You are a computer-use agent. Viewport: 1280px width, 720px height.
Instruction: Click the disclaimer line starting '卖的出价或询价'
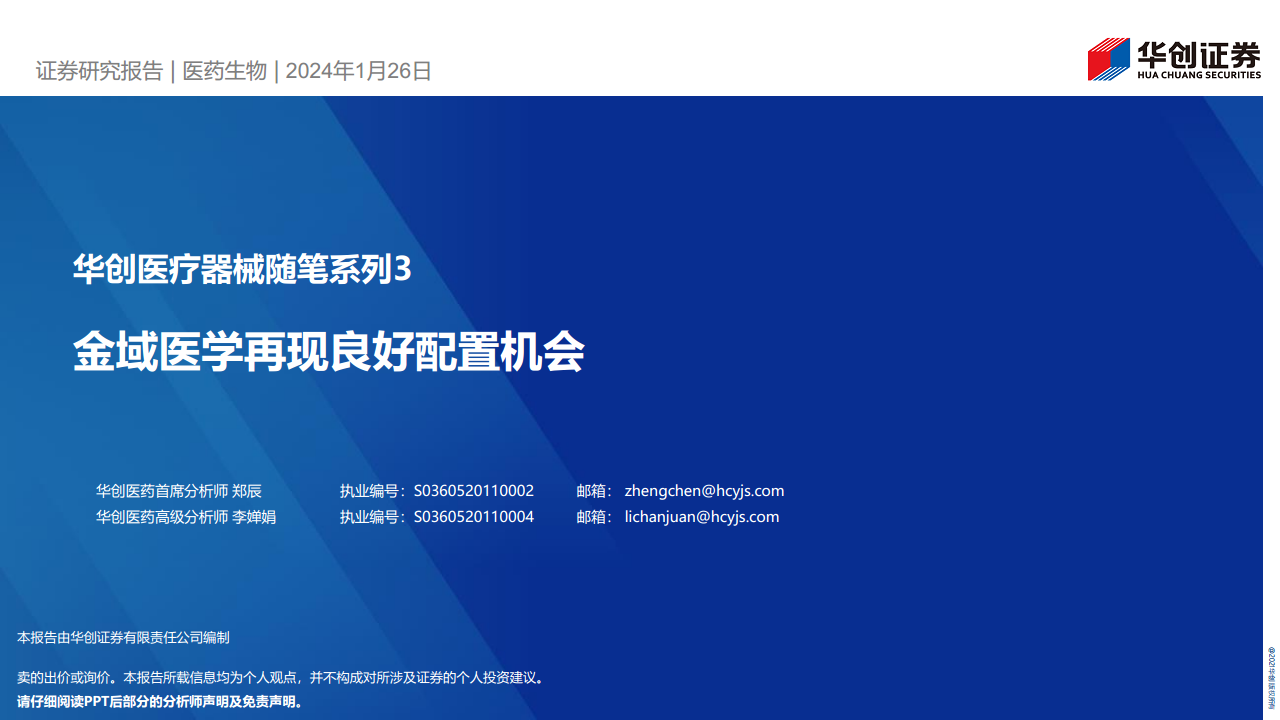pyautogui.click(x=281, y=677)
